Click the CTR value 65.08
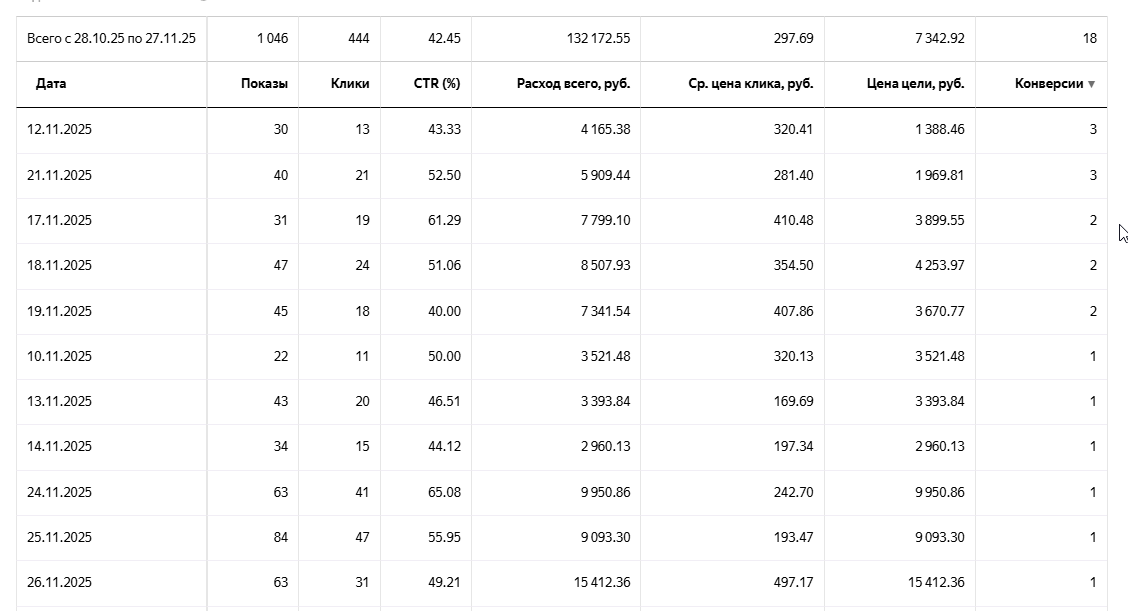 point(444,492)
